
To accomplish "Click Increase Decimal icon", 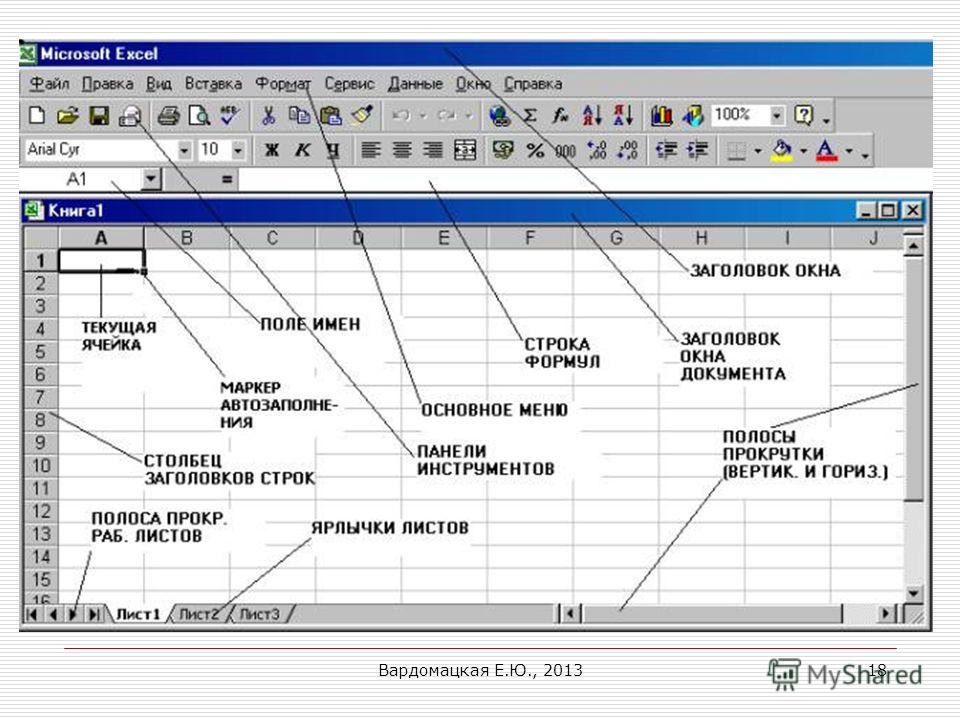I will [597, 150].
